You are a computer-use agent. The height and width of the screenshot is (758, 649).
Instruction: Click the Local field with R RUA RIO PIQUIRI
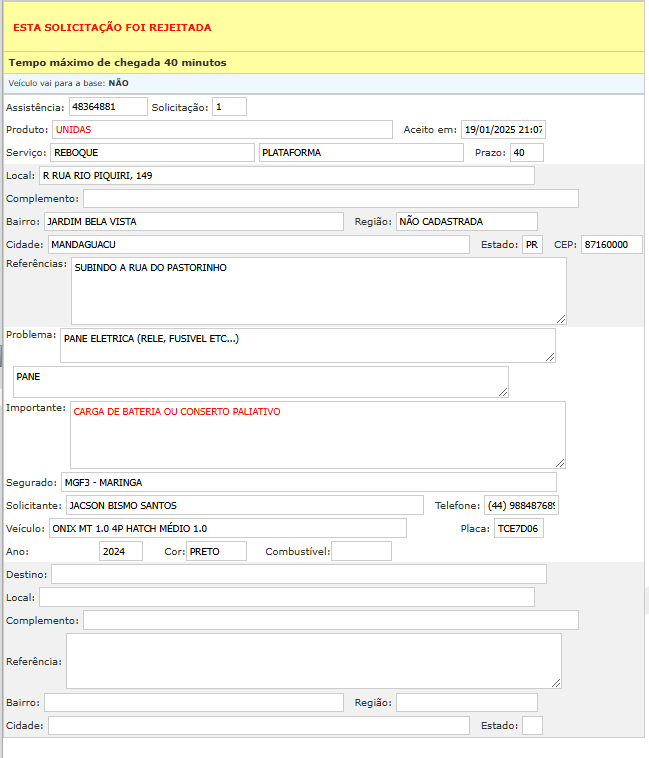point(286,176)
